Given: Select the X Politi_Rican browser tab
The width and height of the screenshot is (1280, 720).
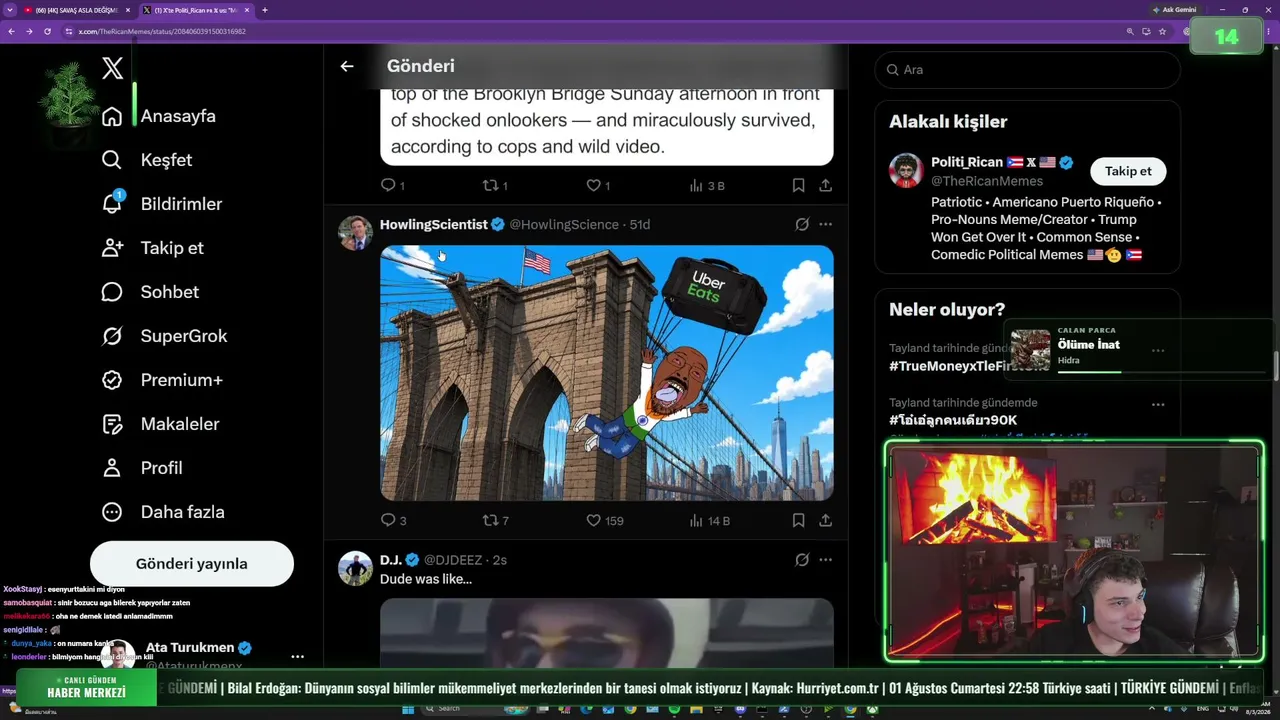Looking at the screenshot, I should 195,10.
